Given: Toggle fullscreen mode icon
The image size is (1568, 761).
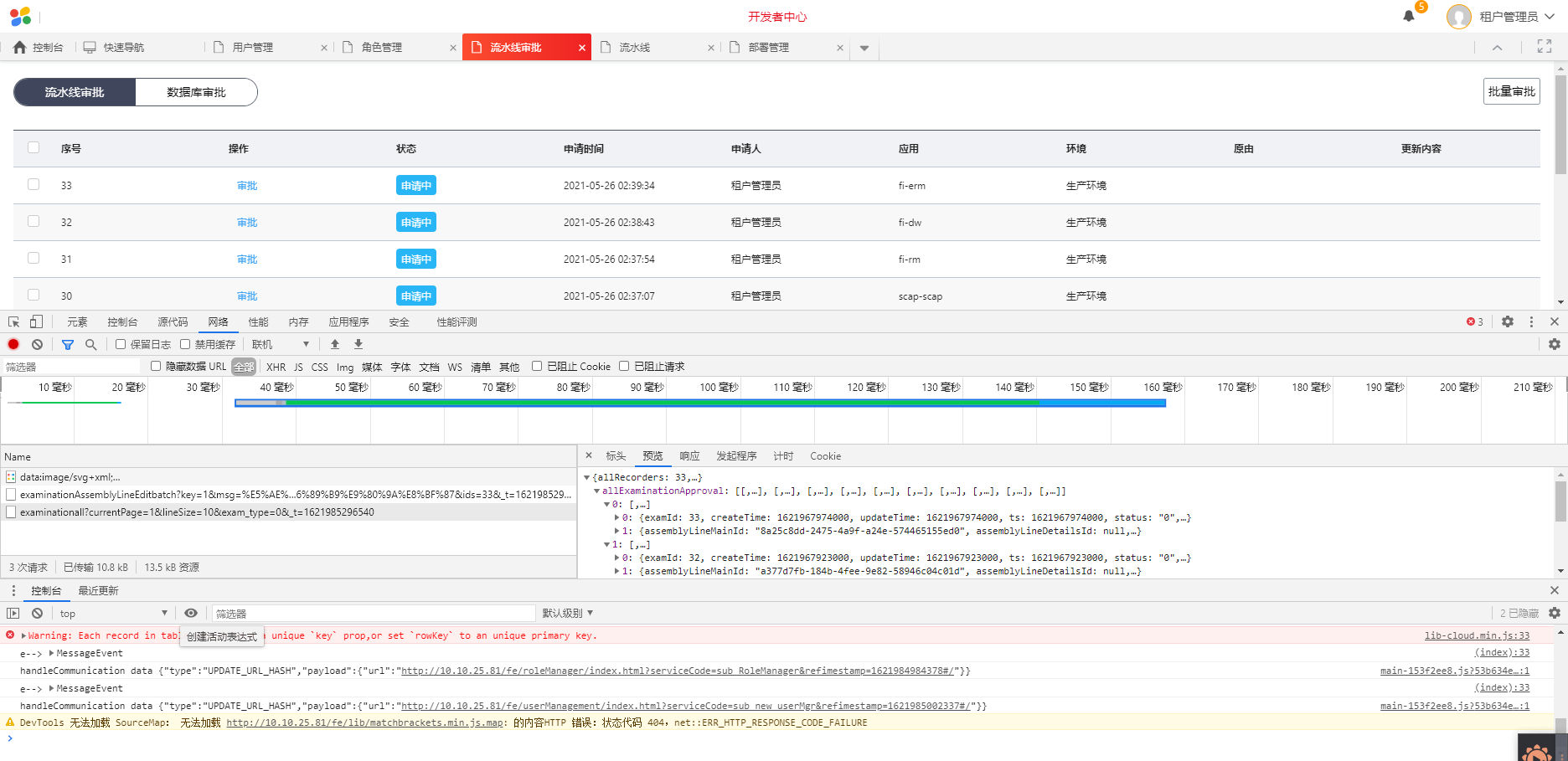Looking at the screenshot, I should 1545,47.
